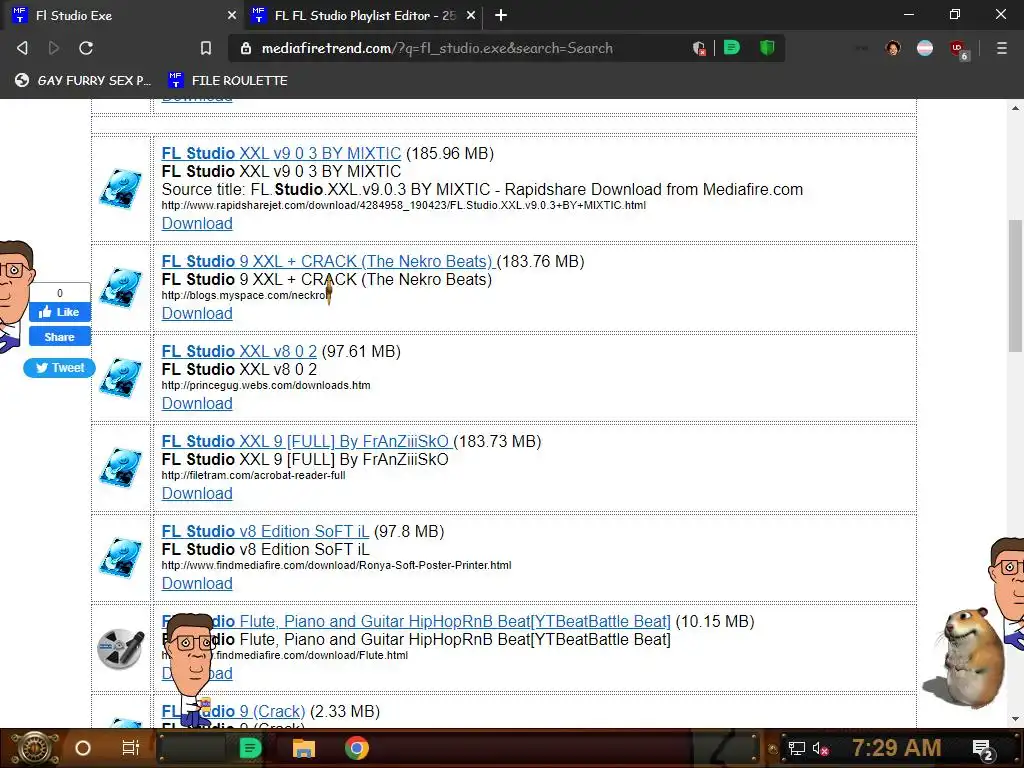
Task: Click Download under XXL v9 0 3 MIXTIC
Action: (197, 223)
